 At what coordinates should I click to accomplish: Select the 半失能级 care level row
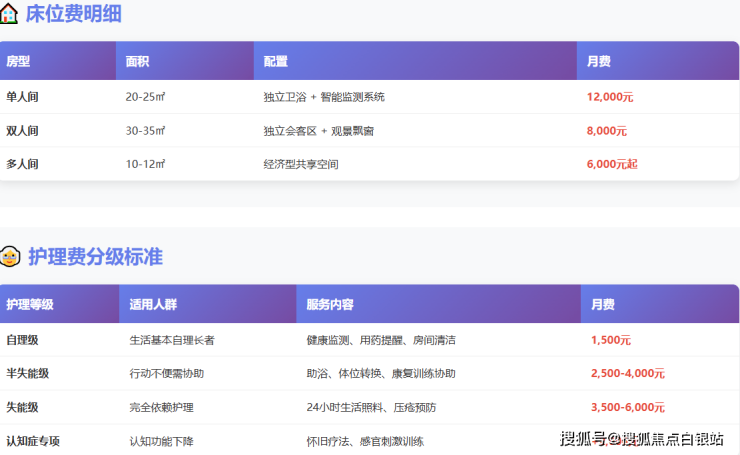pos(27,374)
